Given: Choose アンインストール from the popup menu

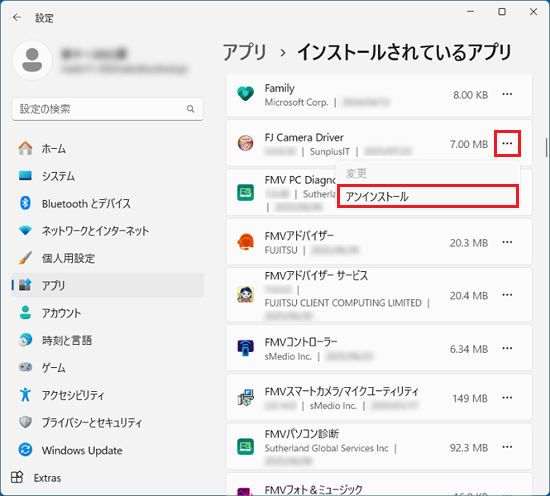Looking at the screenshot, I should (x=428, y=196).
